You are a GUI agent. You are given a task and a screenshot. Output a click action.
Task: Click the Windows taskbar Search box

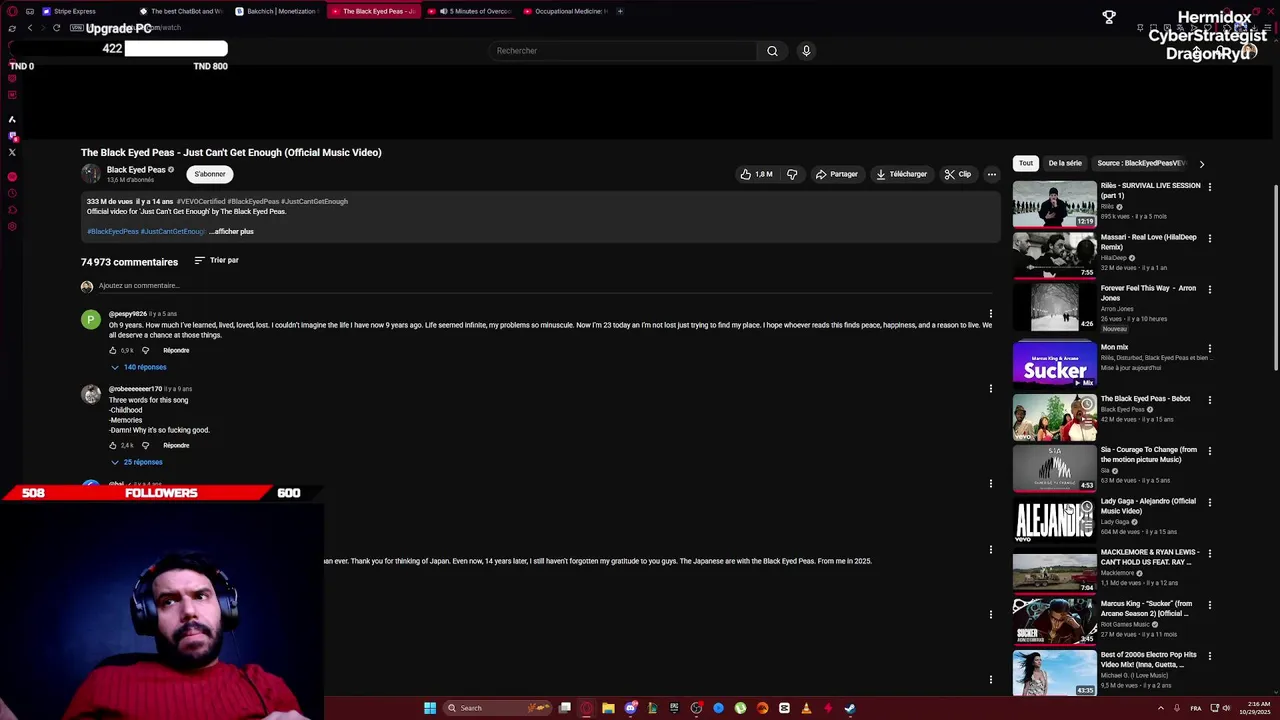[x=497, y=708]
